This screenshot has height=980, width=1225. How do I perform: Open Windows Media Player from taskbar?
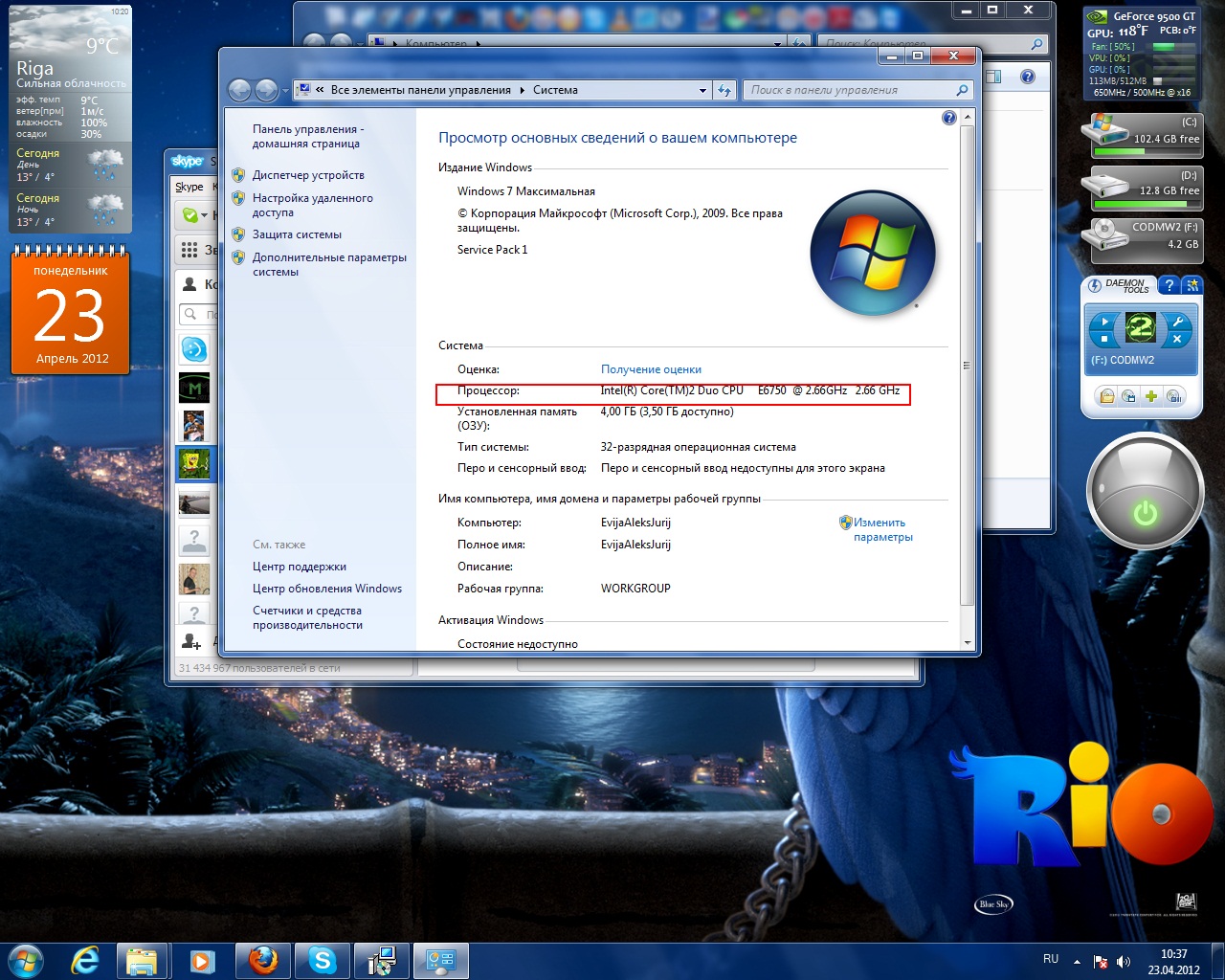(201, 960)
